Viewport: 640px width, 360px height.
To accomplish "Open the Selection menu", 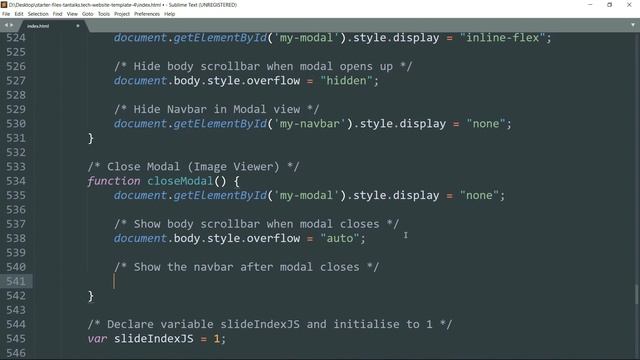I will [38, 14].
